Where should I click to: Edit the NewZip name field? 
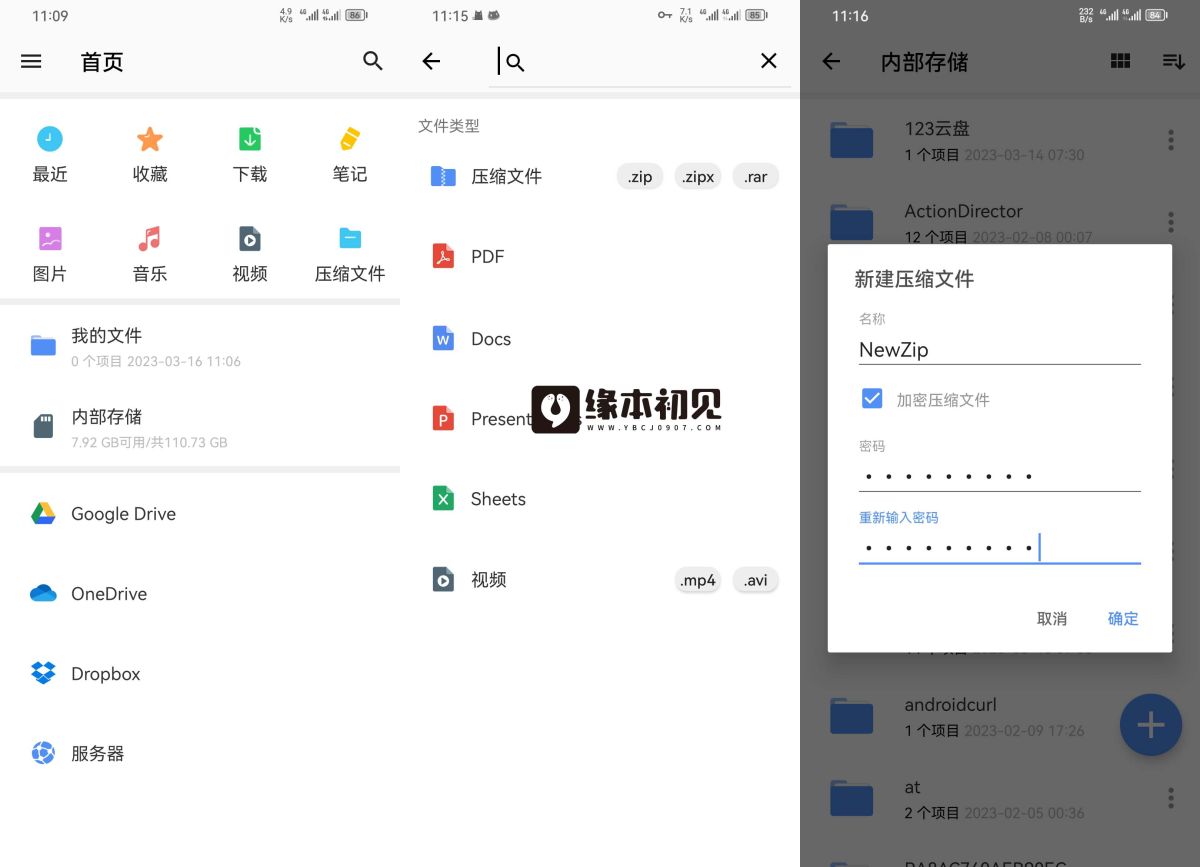coord(1000,350)
